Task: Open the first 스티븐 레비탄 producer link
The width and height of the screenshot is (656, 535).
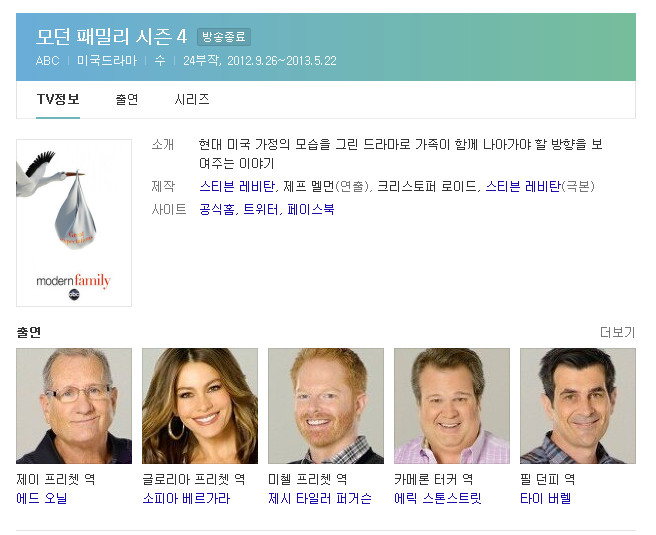Action: point(237,186)
